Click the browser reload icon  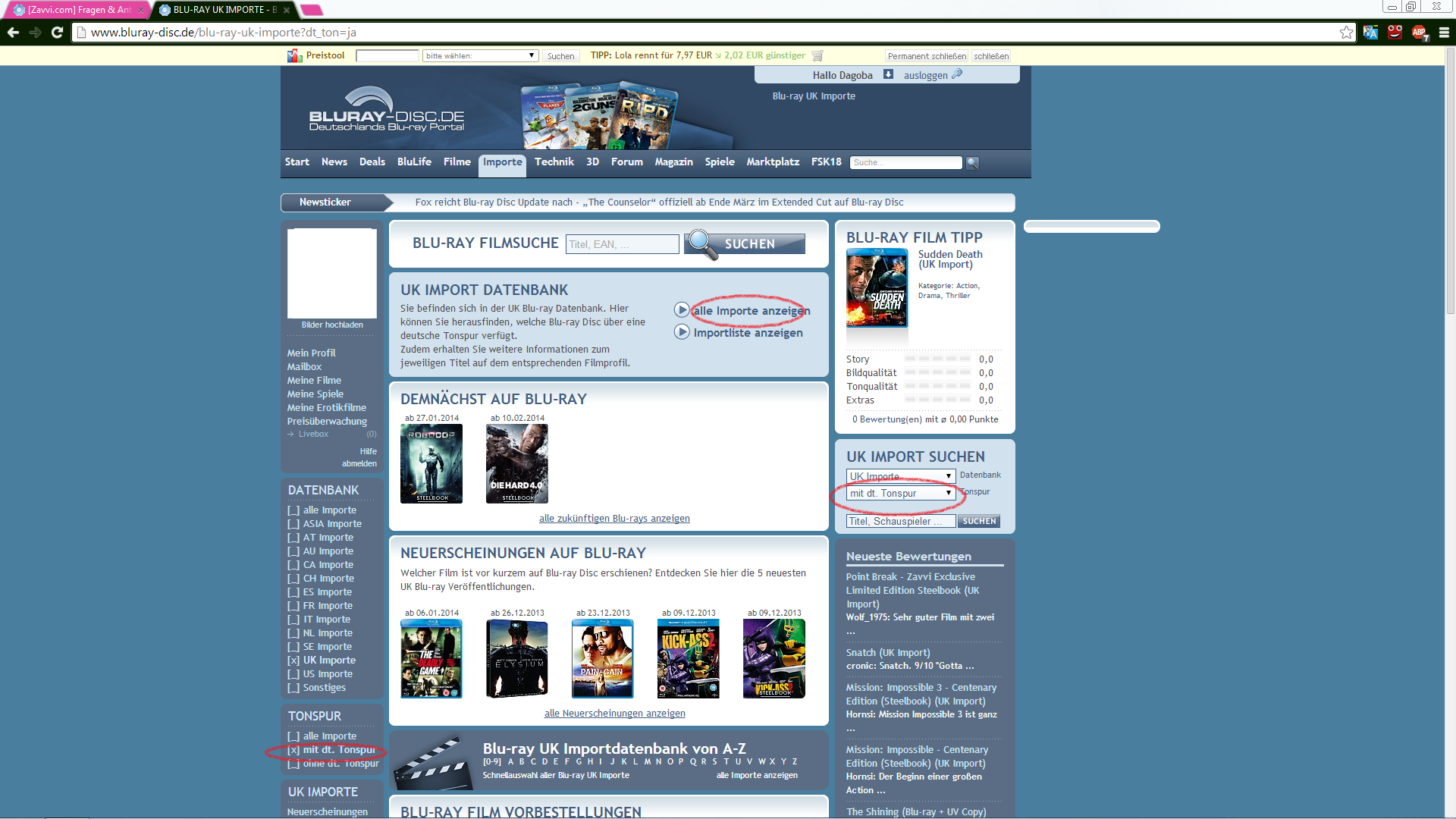(57, 32)
